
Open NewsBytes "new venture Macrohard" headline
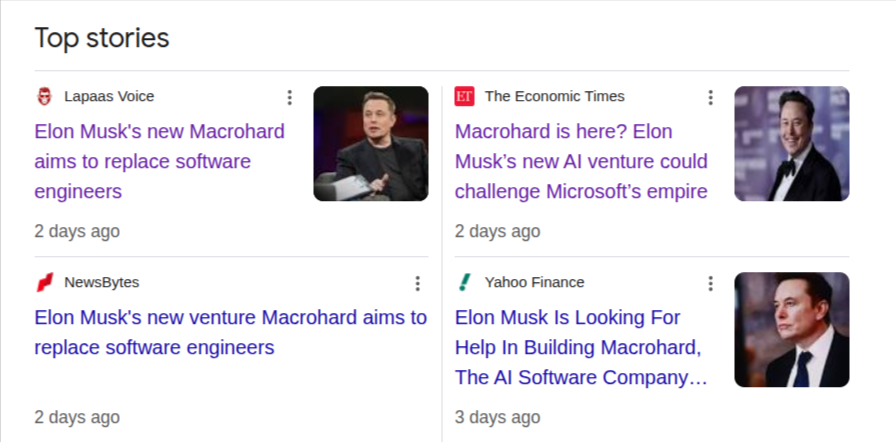click(x=230, y=333)
